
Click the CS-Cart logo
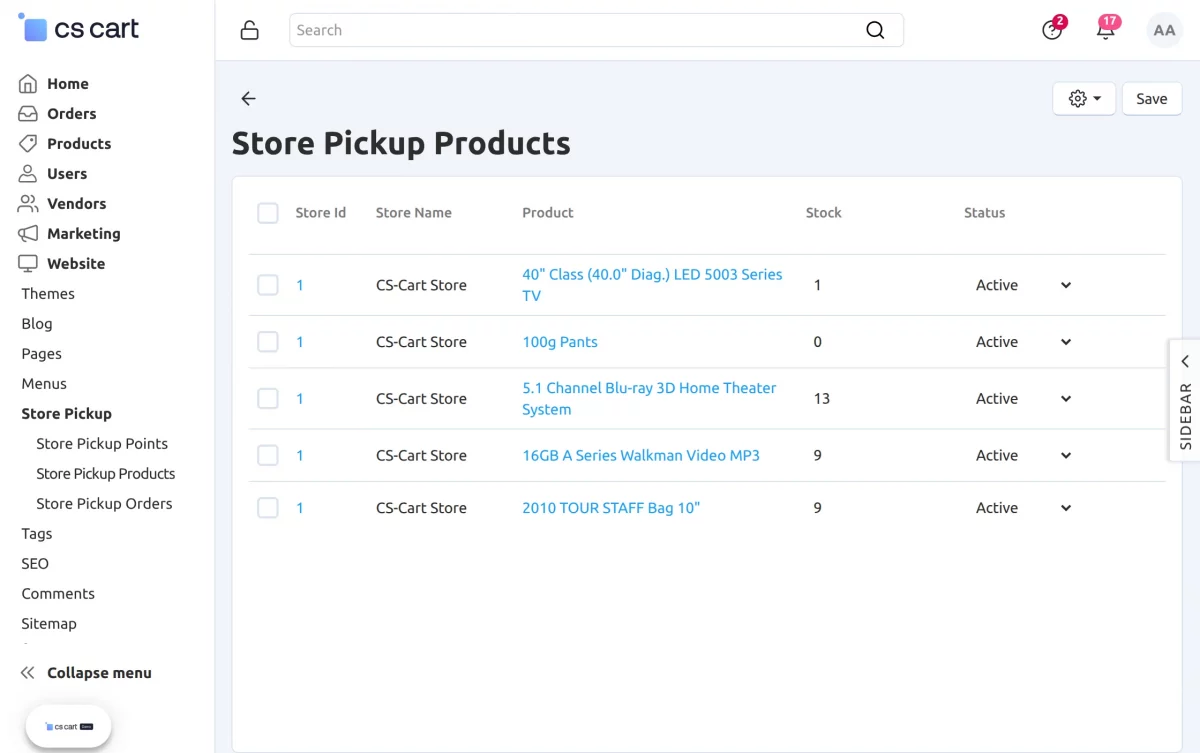79,28
